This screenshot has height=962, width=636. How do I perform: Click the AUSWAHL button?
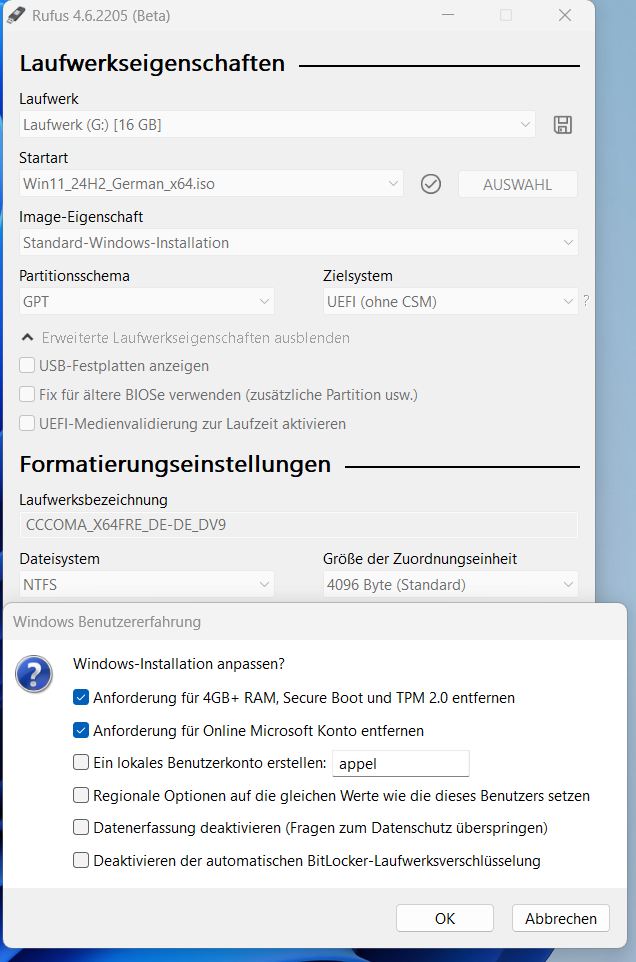(x=517, y=184)
